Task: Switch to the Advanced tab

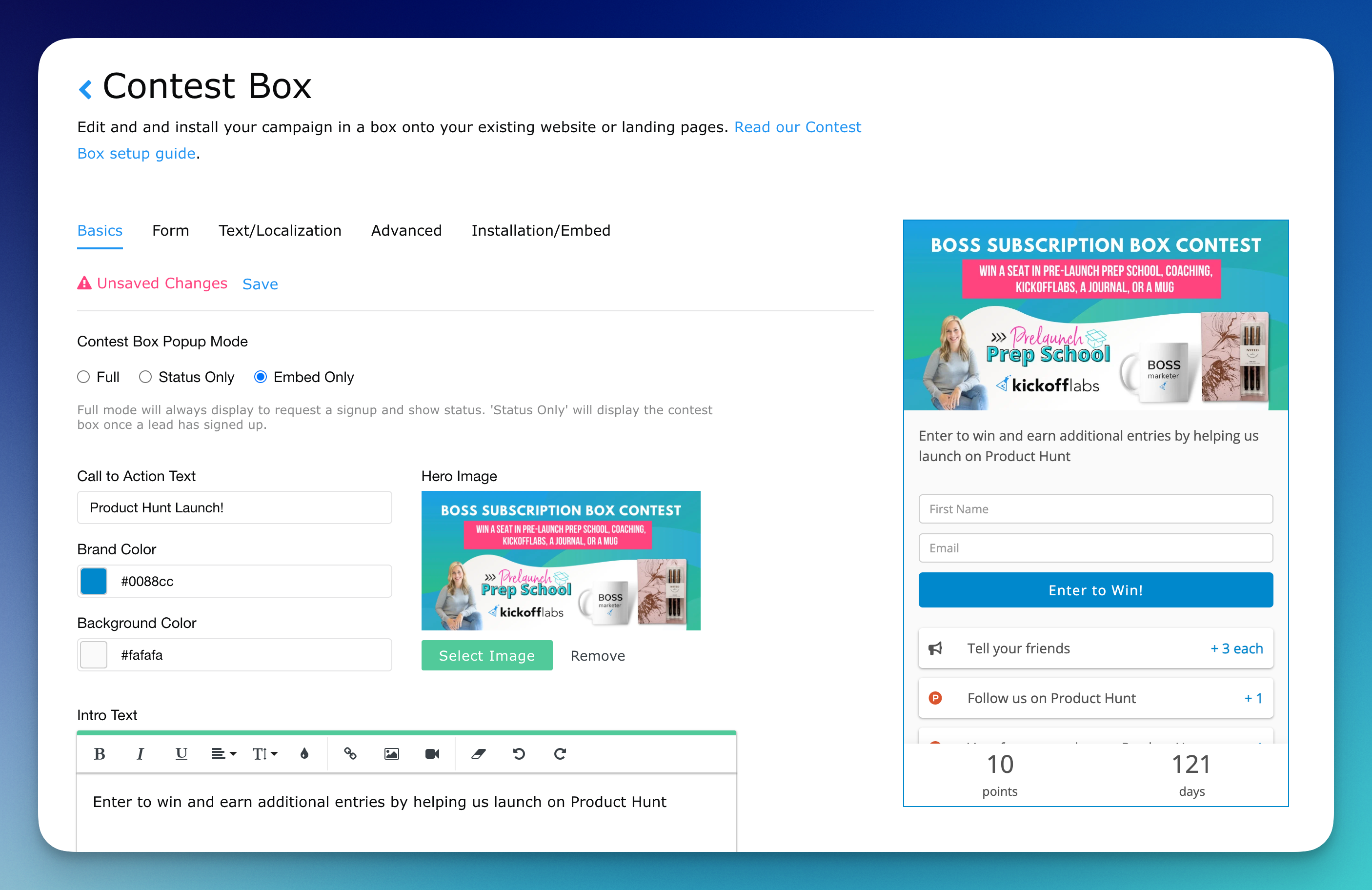Action: coord(406,230)
